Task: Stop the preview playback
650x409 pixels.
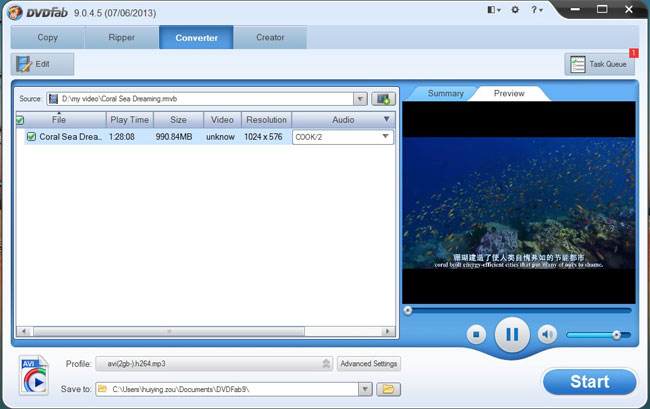Action: tap(476, 334)
